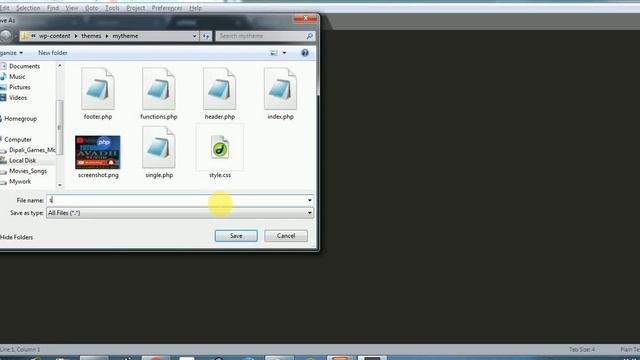Screen dimensions: 640x360
Task: Select the functions.php file icon
Action: (159, 89)
